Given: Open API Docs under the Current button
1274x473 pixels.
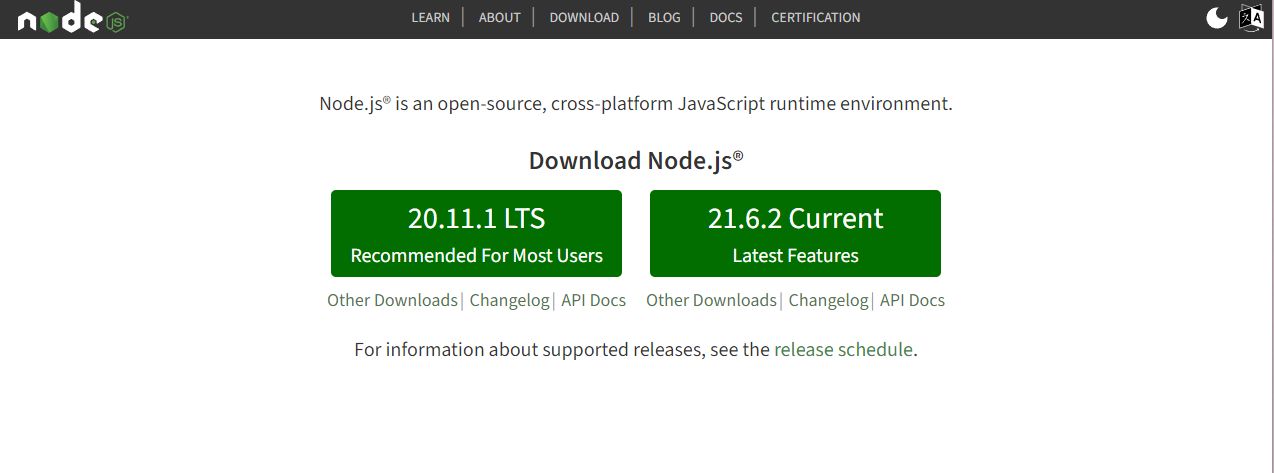Looking at the screenshot, I should pos(912,300).
